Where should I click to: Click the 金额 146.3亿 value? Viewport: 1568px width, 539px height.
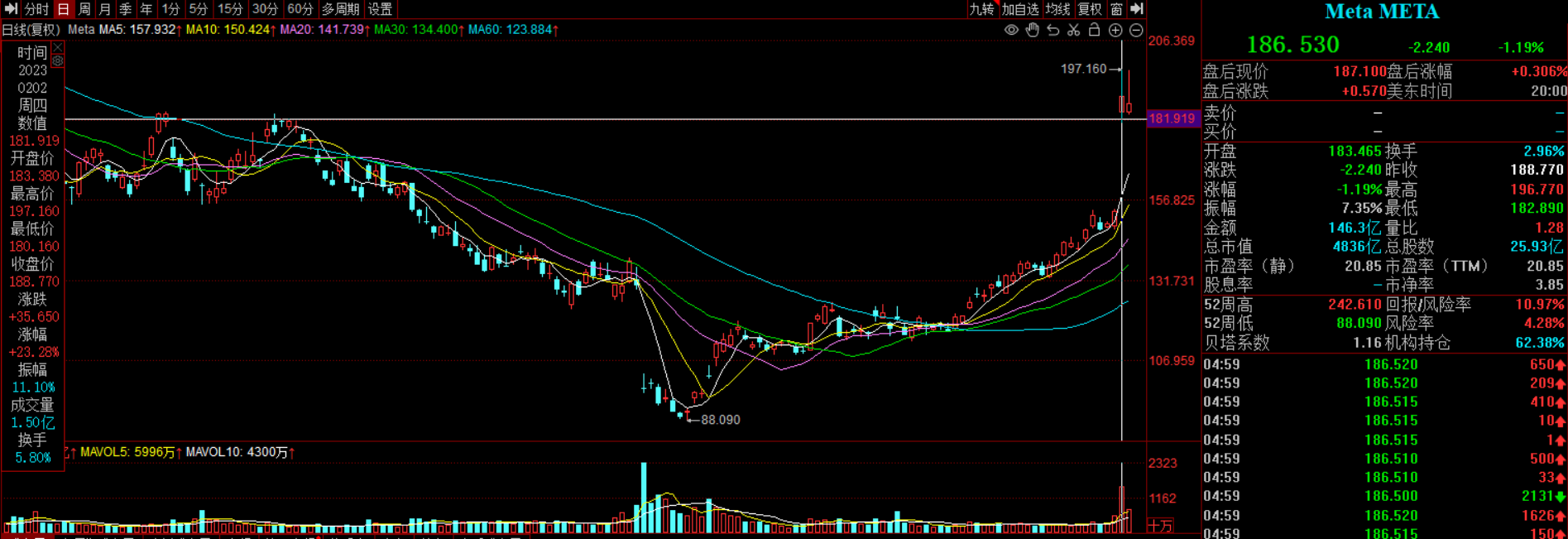[x=1355, y=228]
